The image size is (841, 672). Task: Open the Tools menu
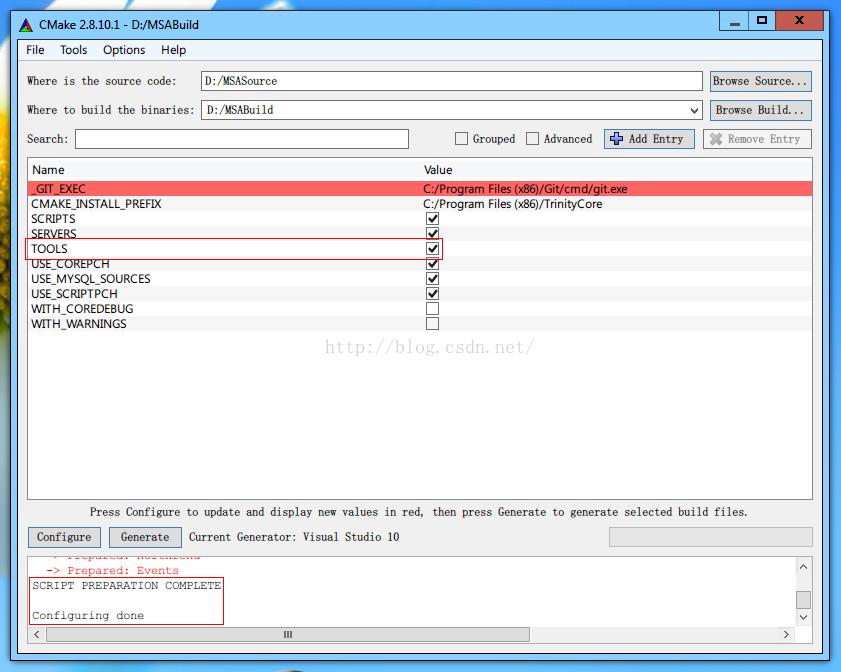point(73,50)
